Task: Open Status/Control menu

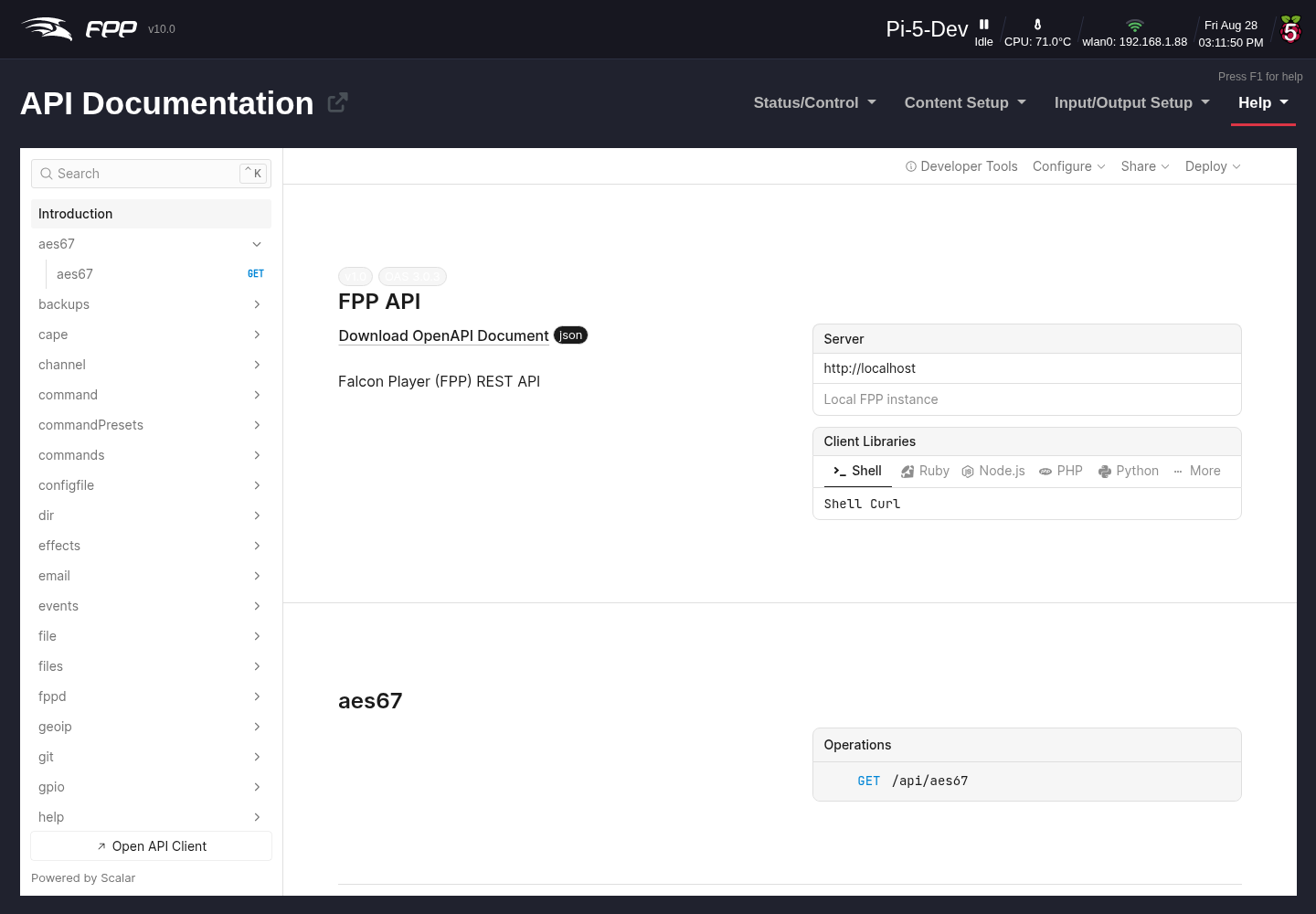Action: coord(814,103)
